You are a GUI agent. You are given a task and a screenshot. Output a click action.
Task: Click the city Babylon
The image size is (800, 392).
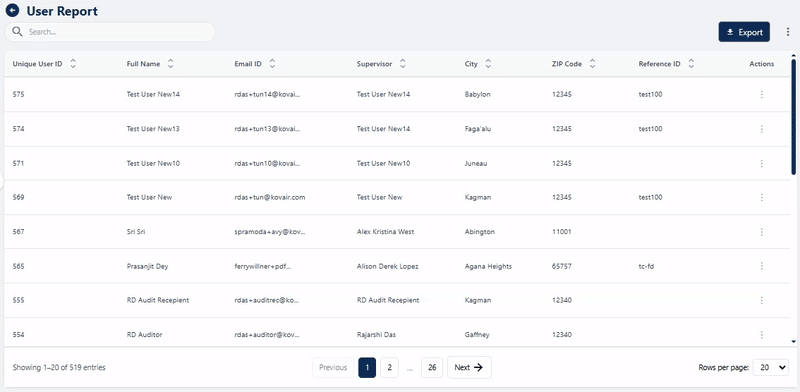pyautogui.click(x=478, y=94)
